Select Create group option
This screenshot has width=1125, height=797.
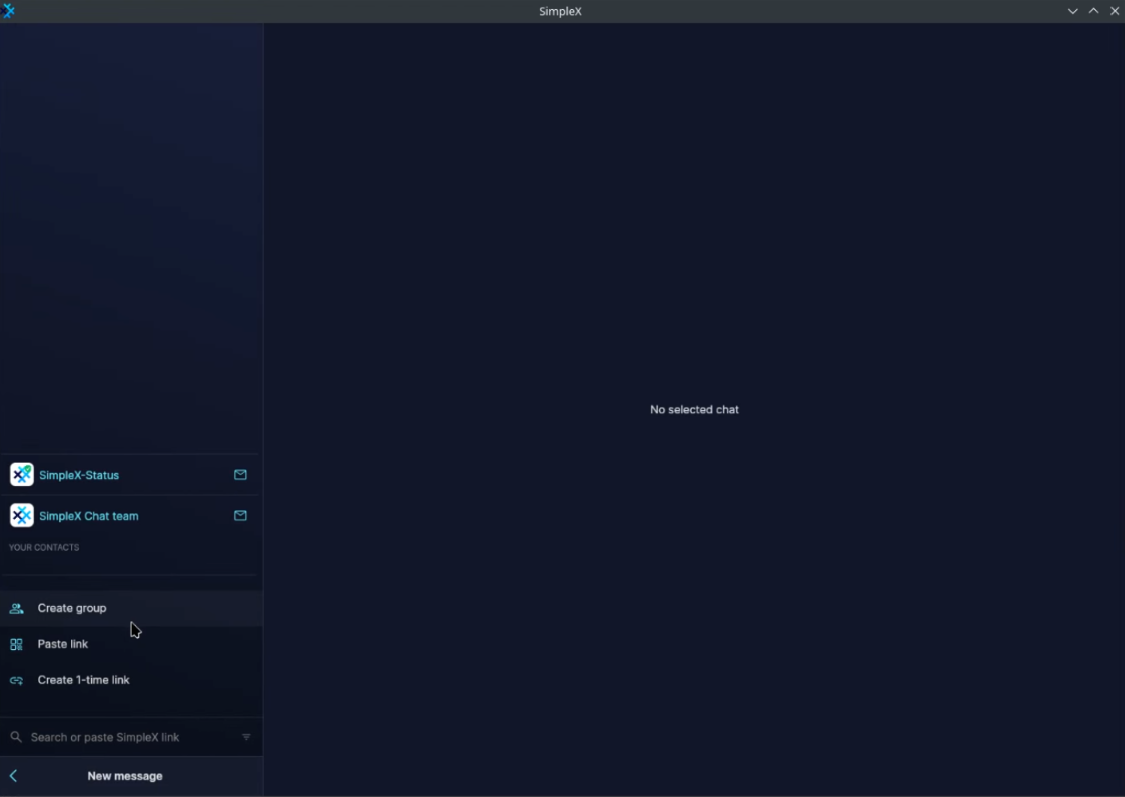131,608
